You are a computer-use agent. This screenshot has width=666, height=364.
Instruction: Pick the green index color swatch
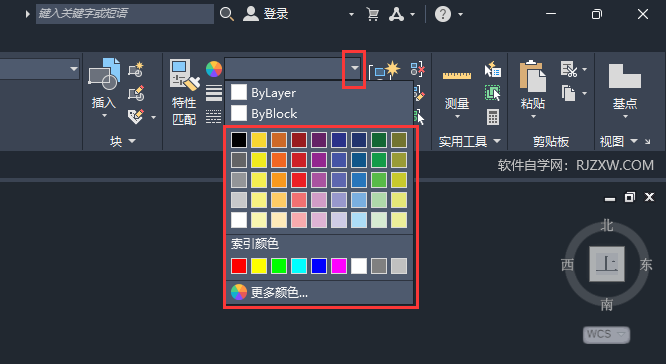click(x=279, y=266)
